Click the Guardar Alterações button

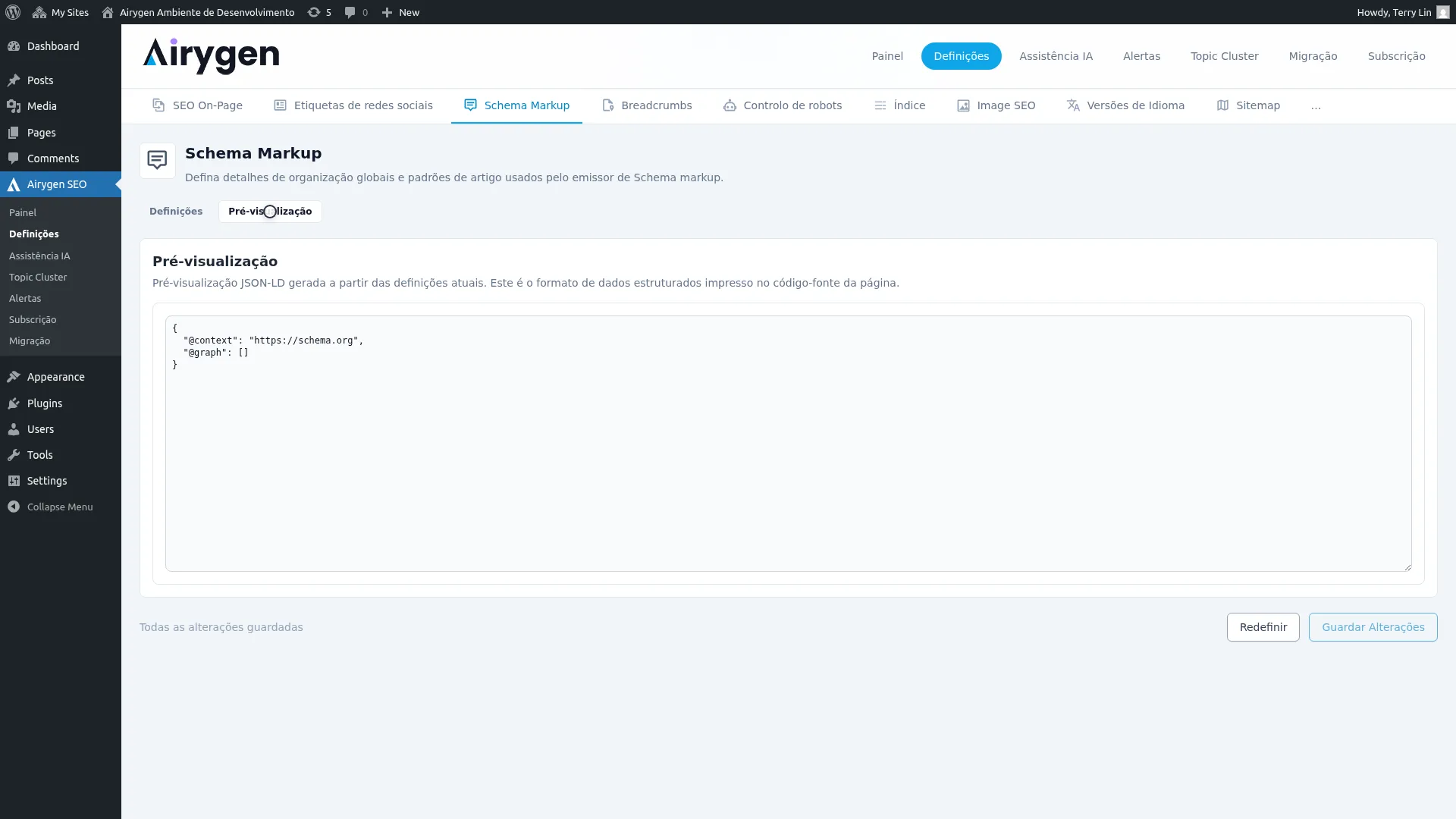[1373, 627]
